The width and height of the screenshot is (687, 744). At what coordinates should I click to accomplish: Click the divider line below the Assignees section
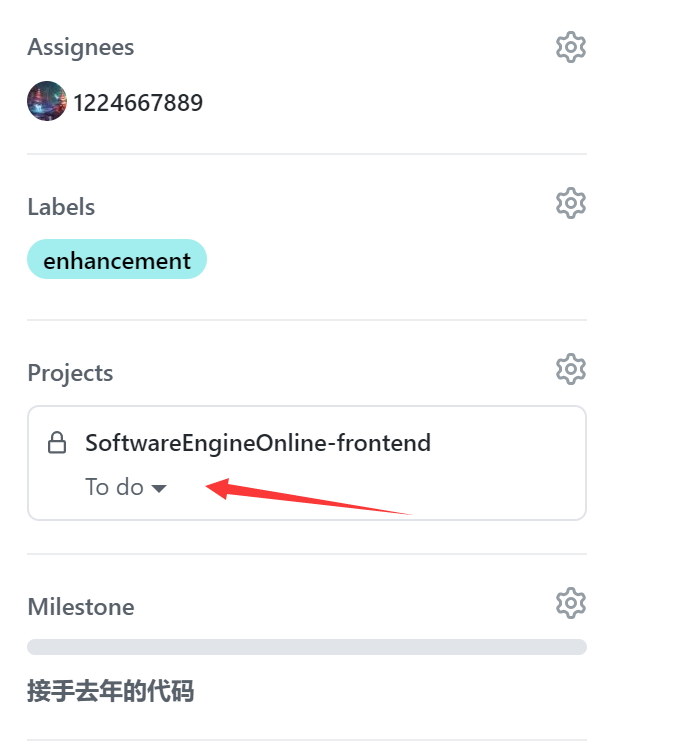(307, 154)
